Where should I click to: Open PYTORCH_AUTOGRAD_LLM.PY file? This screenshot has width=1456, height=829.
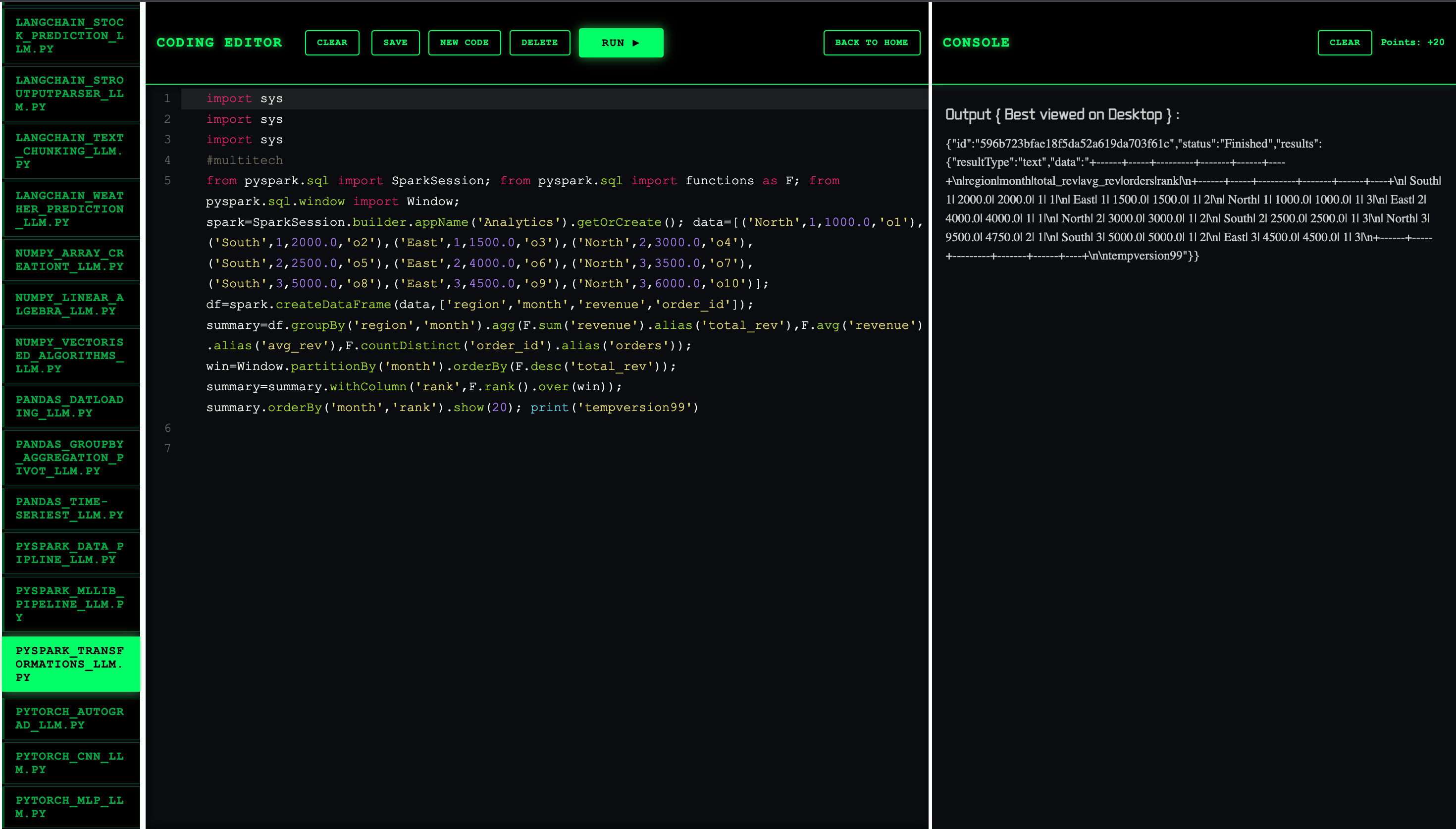(71, 718)
